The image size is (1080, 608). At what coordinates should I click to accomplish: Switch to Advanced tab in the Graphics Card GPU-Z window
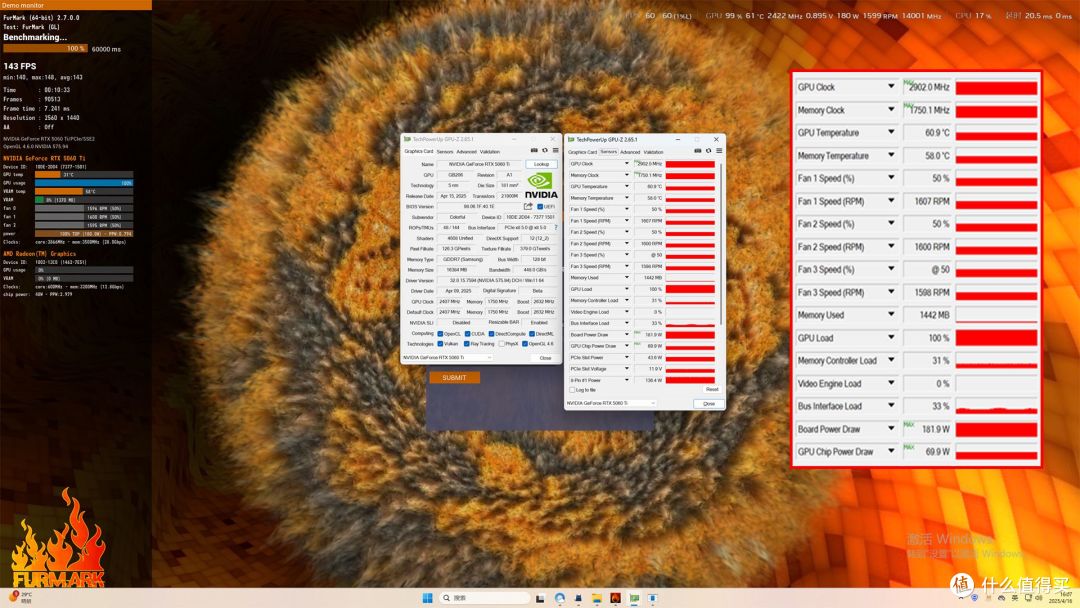pos(466,151)
